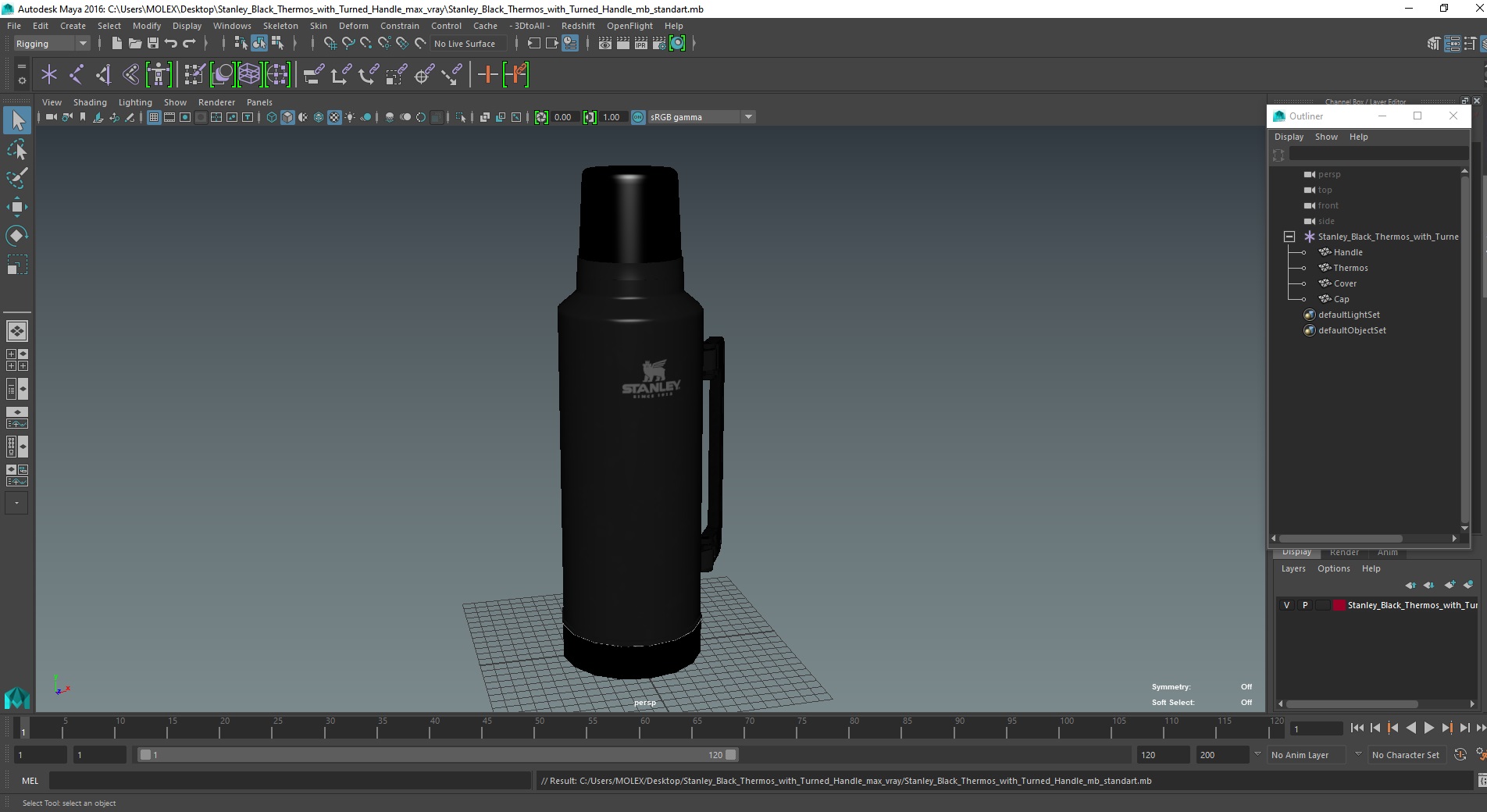
Task: Toggle textured display in viewport
Action: (334, 117)
